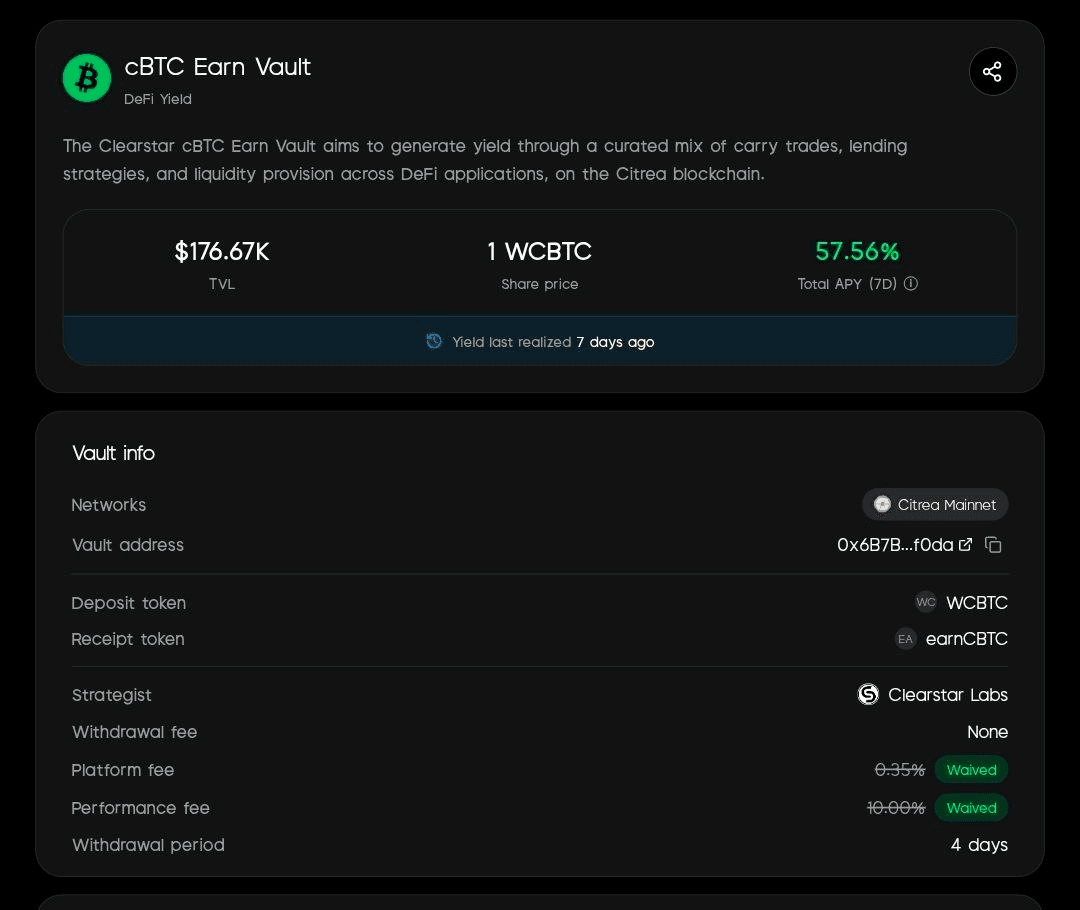Click the cBTC Earn Vault title
1080x910 pixels.
click(x=218, y=67)
